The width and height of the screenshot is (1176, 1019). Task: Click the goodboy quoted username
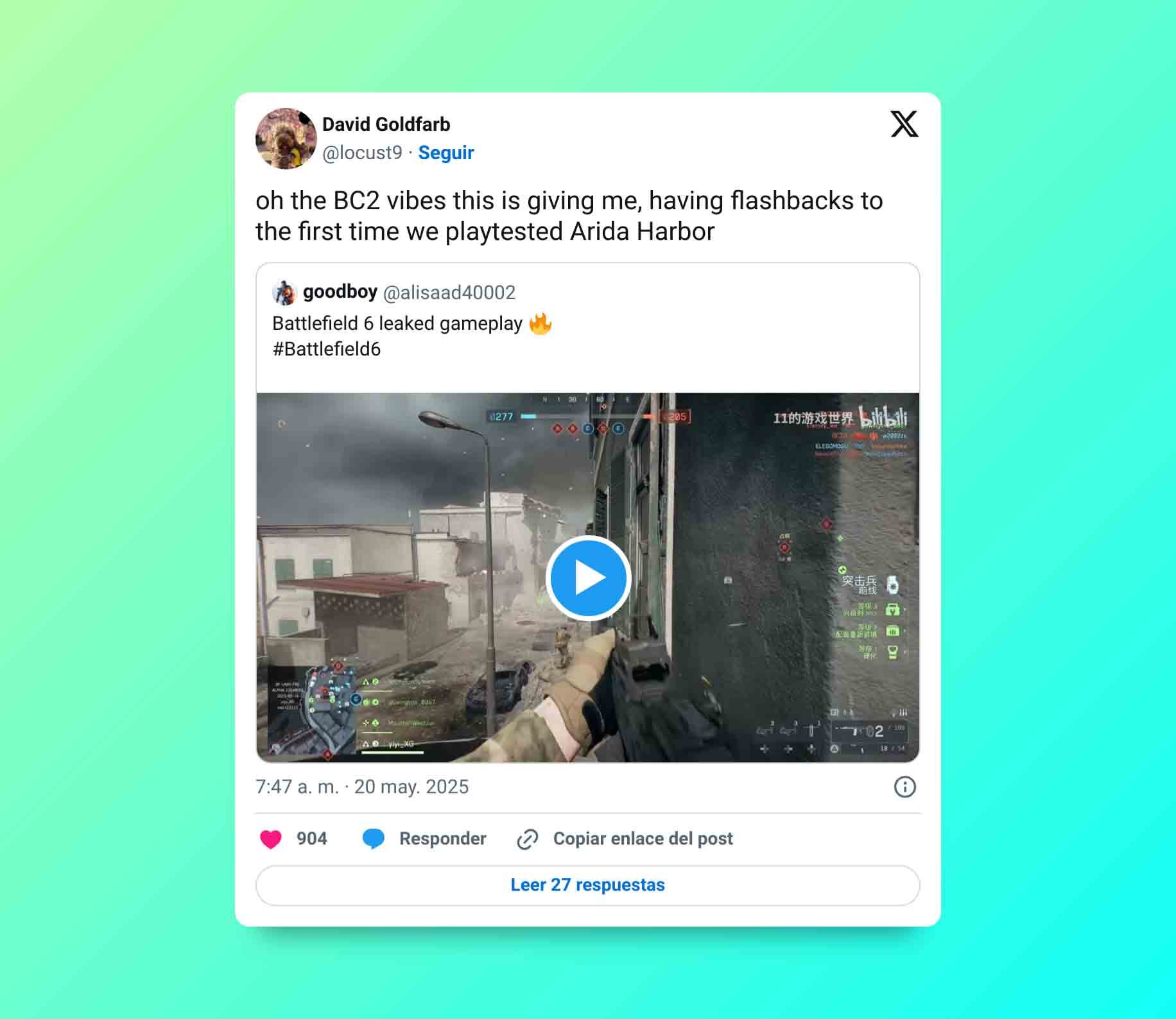(x=340, y=292)
